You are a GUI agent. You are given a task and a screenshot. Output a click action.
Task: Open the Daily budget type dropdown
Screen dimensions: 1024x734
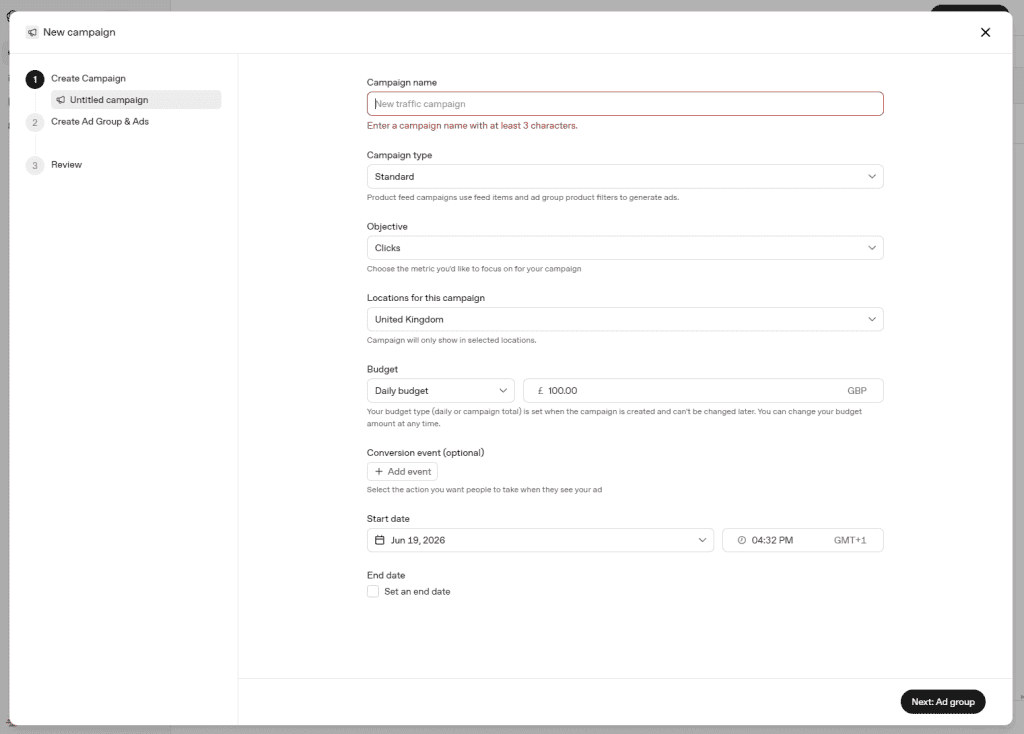click(440, 391)
